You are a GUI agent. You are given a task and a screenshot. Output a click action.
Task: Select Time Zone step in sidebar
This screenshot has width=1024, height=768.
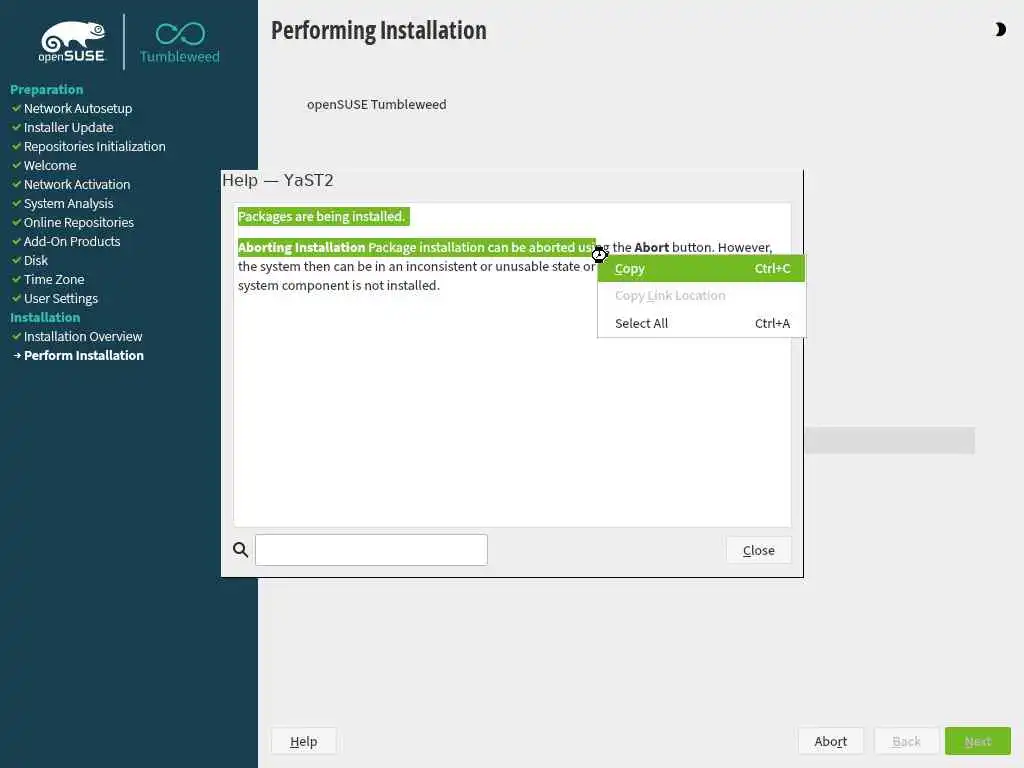pos(54,279)
